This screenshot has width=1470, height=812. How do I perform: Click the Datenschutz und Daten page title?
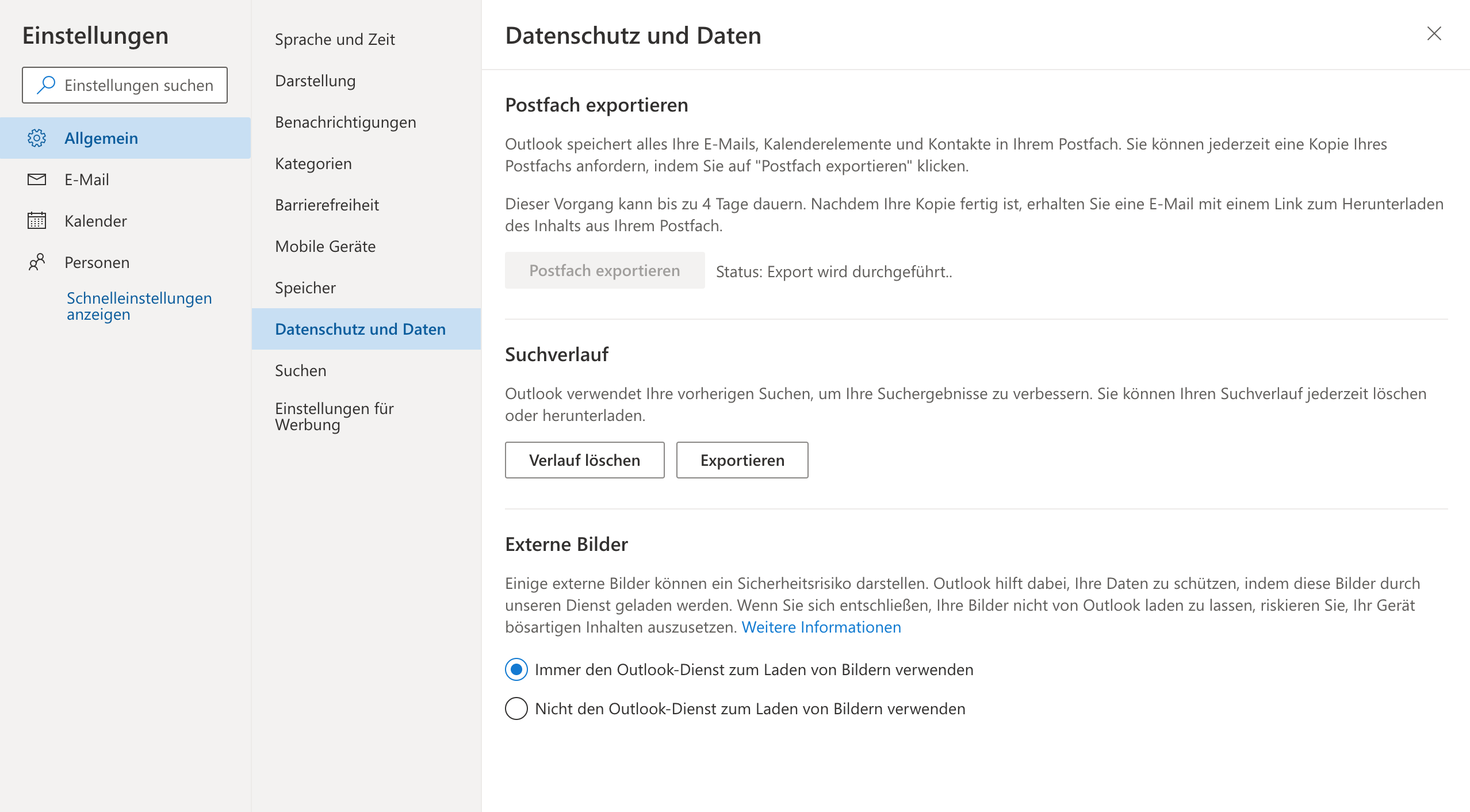click(633, 36)
